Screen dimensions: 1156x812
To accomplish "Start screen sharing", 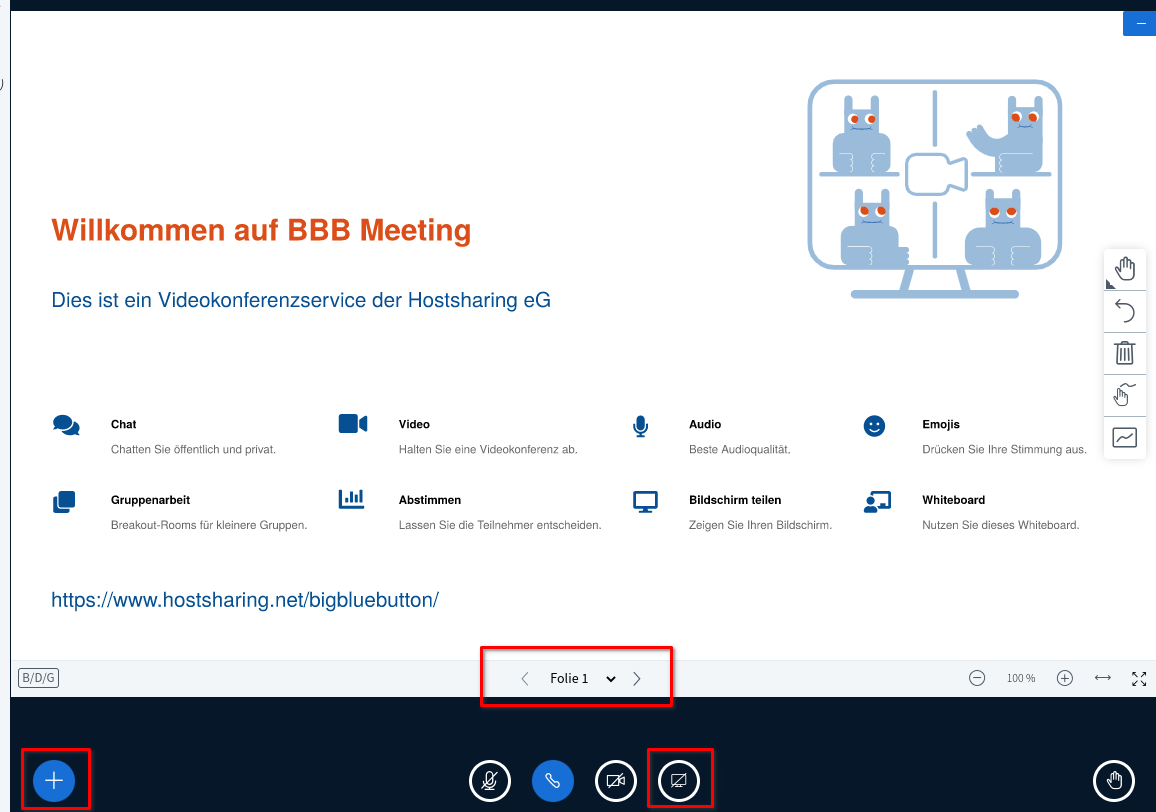I will (x=679, y=780).
